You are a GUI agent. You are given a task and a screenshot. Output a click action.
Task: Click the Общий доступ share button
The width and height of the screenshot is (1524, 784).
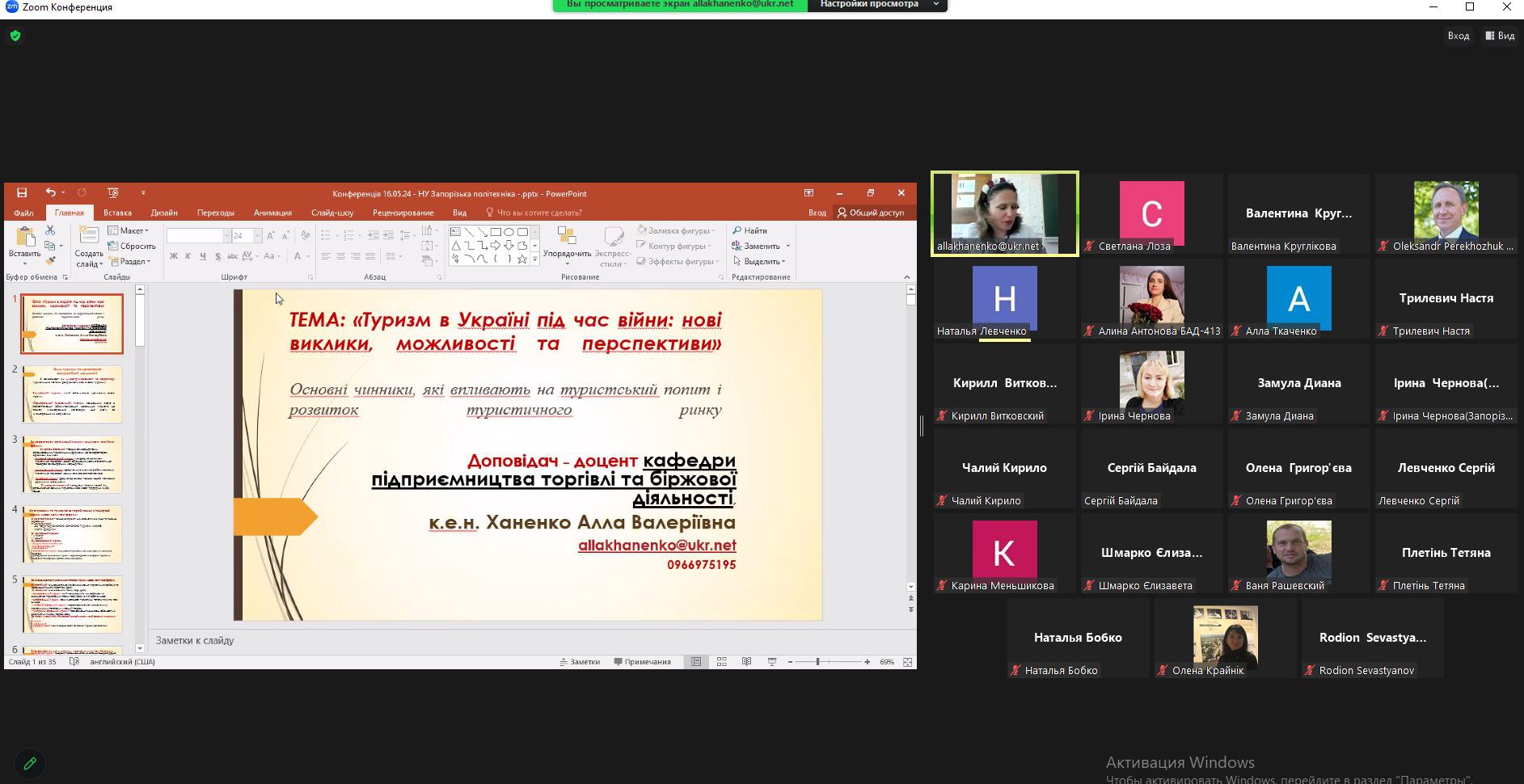tap(870, 213)
